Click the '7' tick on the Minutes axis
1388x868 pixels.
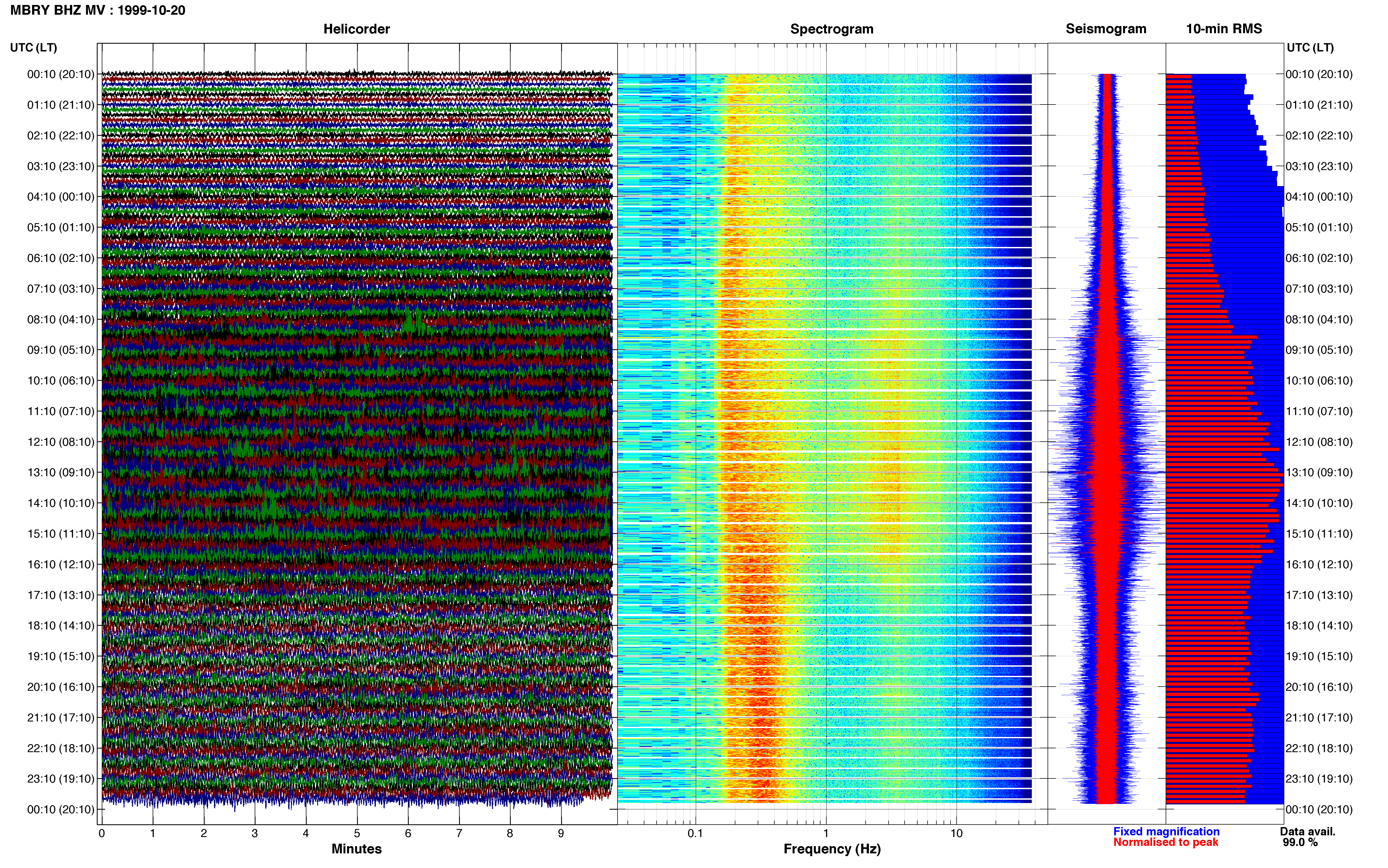pos(459,833)
